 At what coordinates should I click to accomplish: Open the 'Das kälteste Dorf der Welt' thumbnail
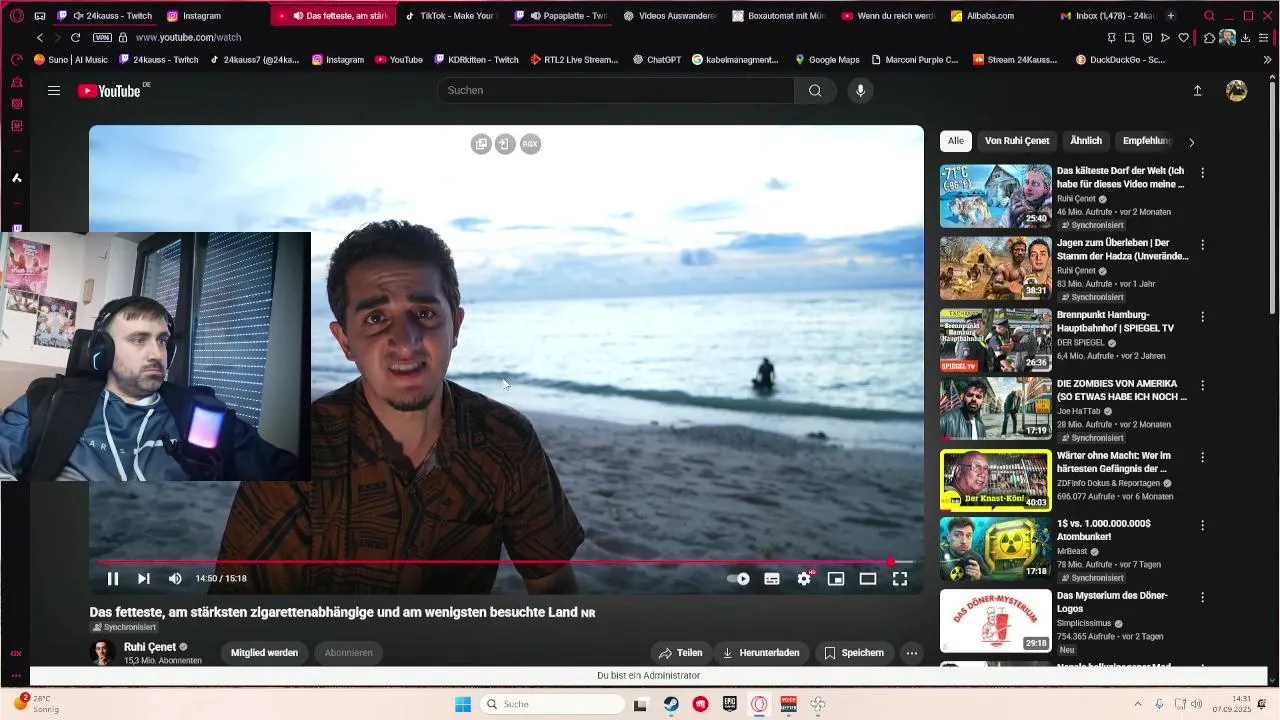point(995,196)
